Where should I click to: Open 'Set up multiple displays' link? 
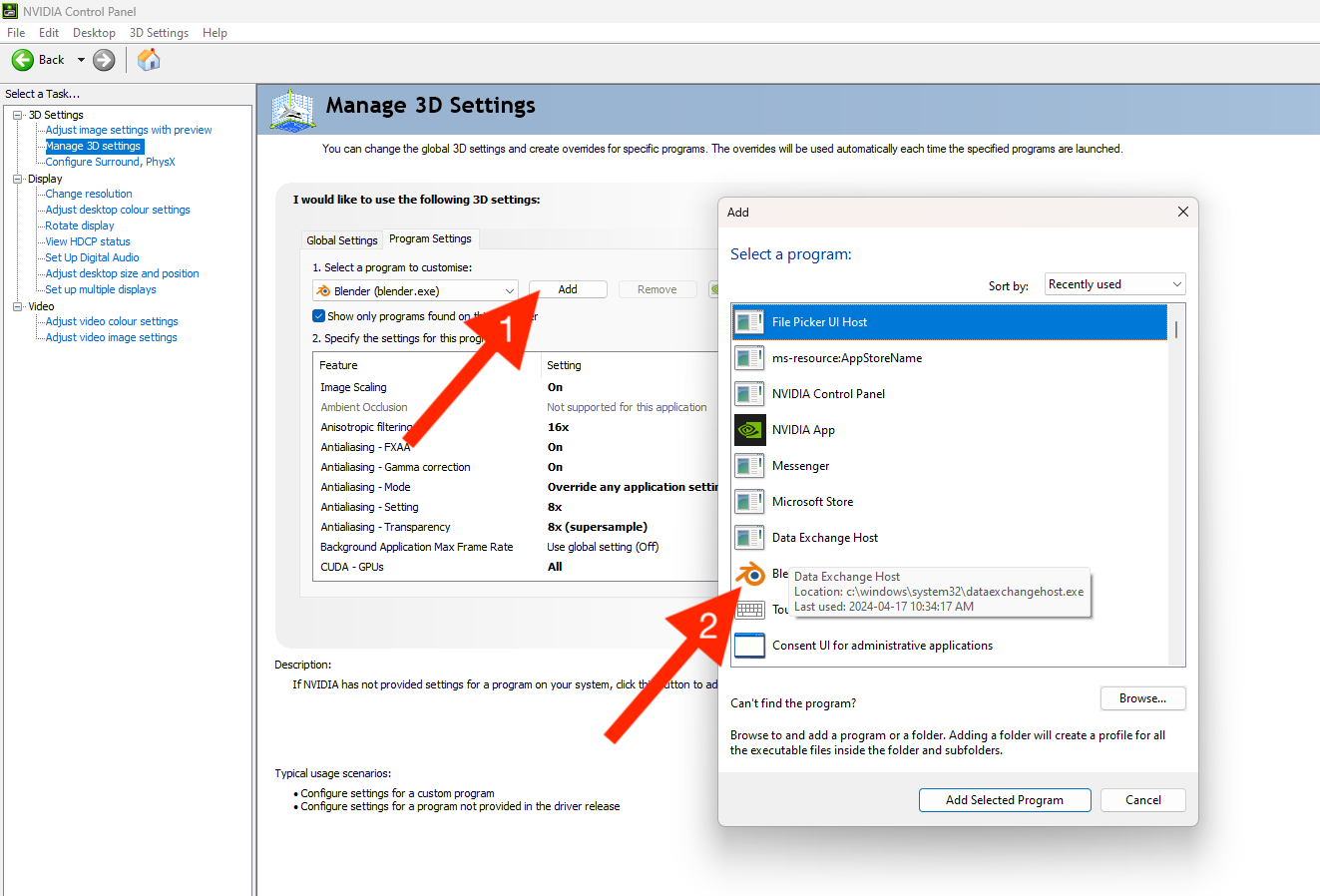coord(101,289)
